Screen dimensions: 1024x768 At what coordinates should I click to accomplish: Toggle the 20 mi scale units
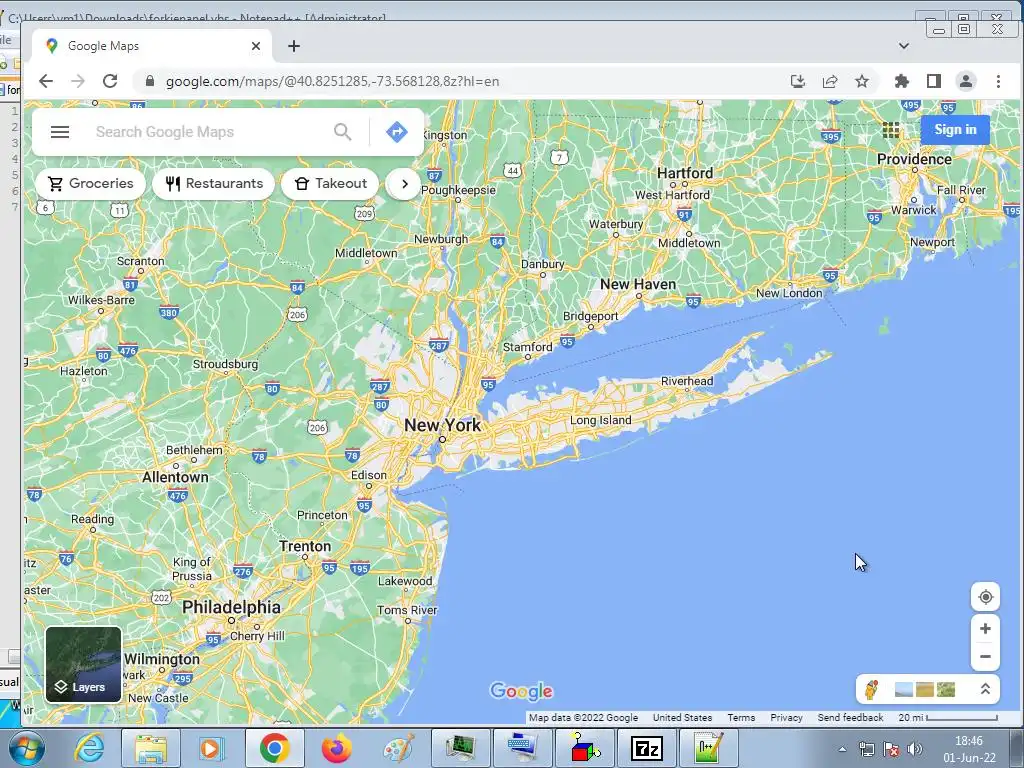(948, 717)
